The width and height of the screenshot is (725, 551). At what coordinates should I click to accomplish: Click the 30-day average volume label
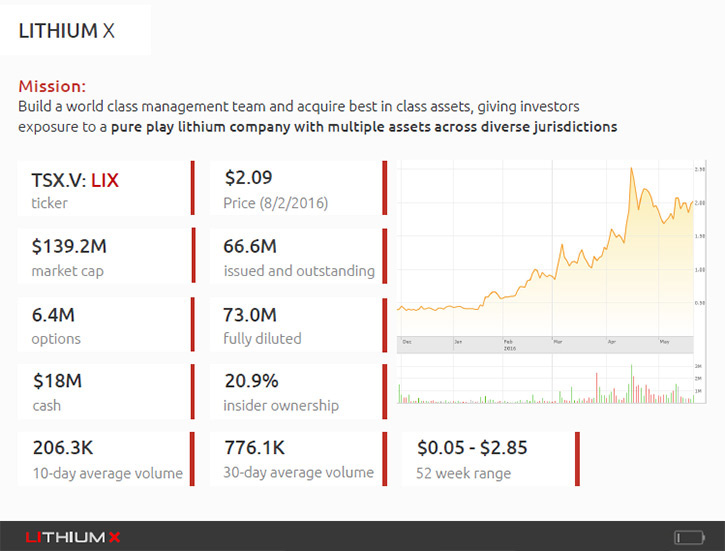click(299, 472)
